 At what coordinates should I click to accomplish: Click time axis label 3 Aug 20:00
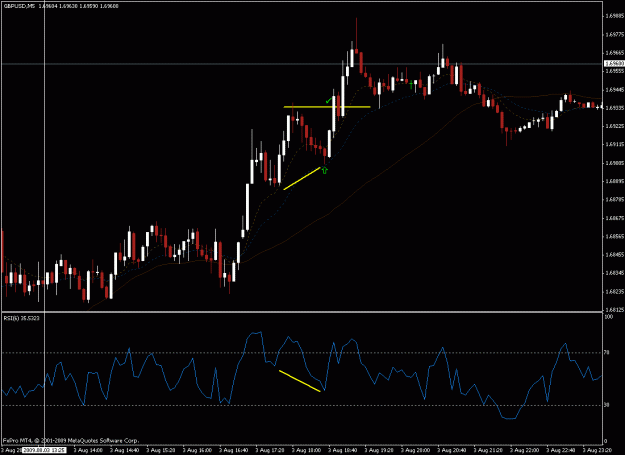click(415, 450)
